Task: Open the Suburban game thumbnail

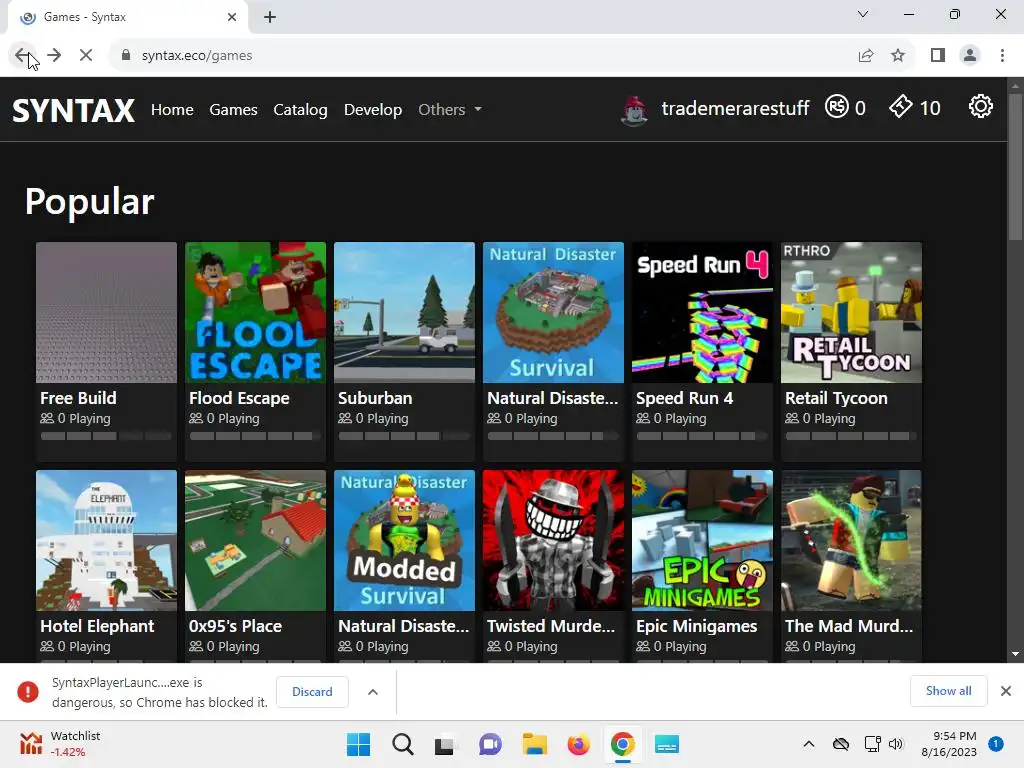Action: 404,313
